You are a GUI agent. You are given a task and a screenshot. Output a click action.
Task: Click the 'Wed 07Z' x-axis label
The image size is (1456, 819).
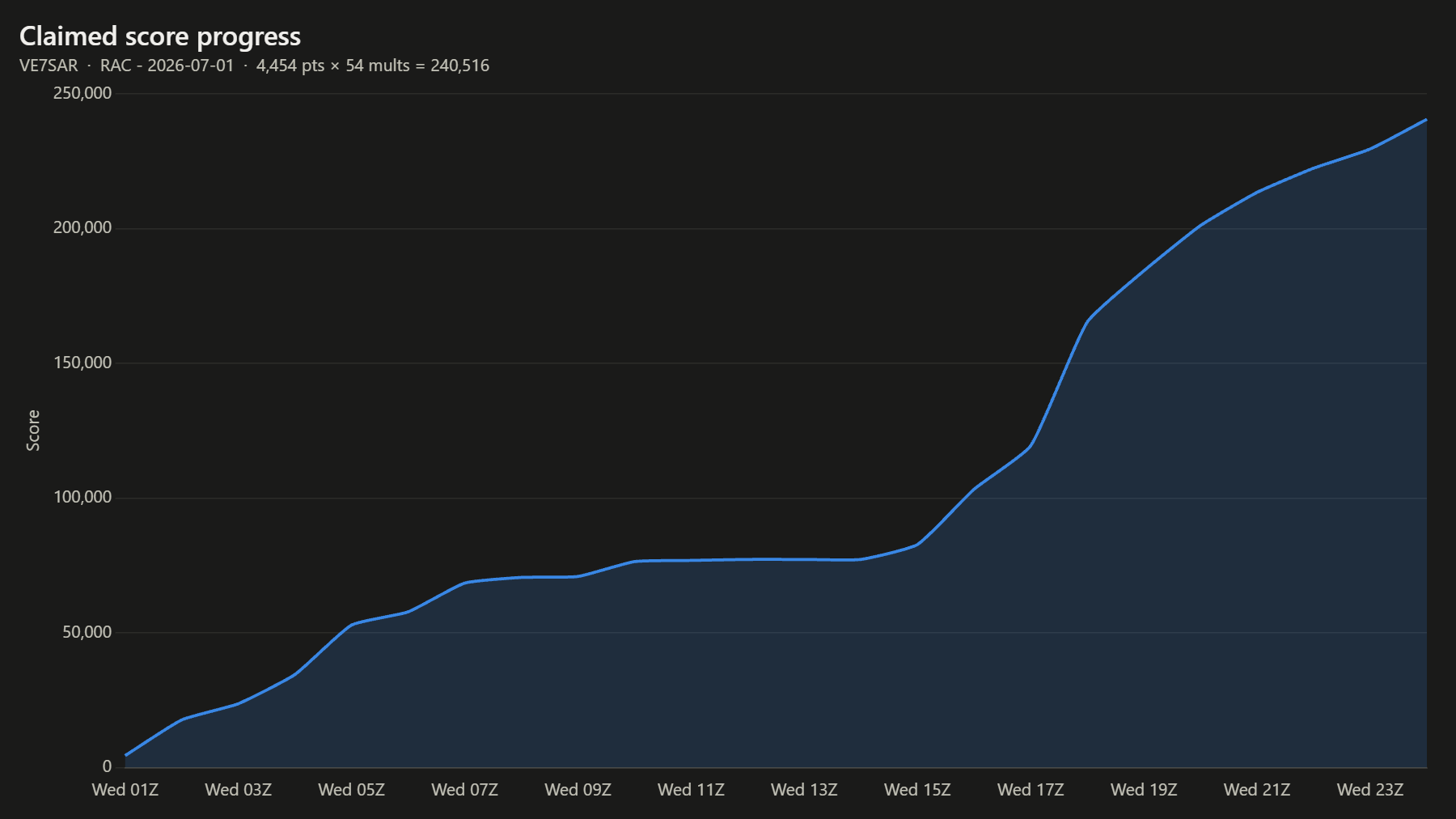click(465, 790)
